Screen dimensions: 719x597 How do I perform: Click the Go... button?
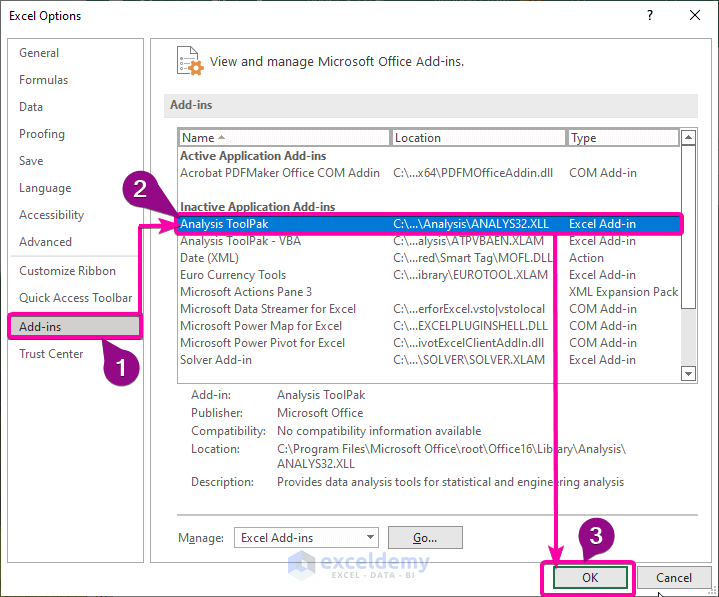425,537
